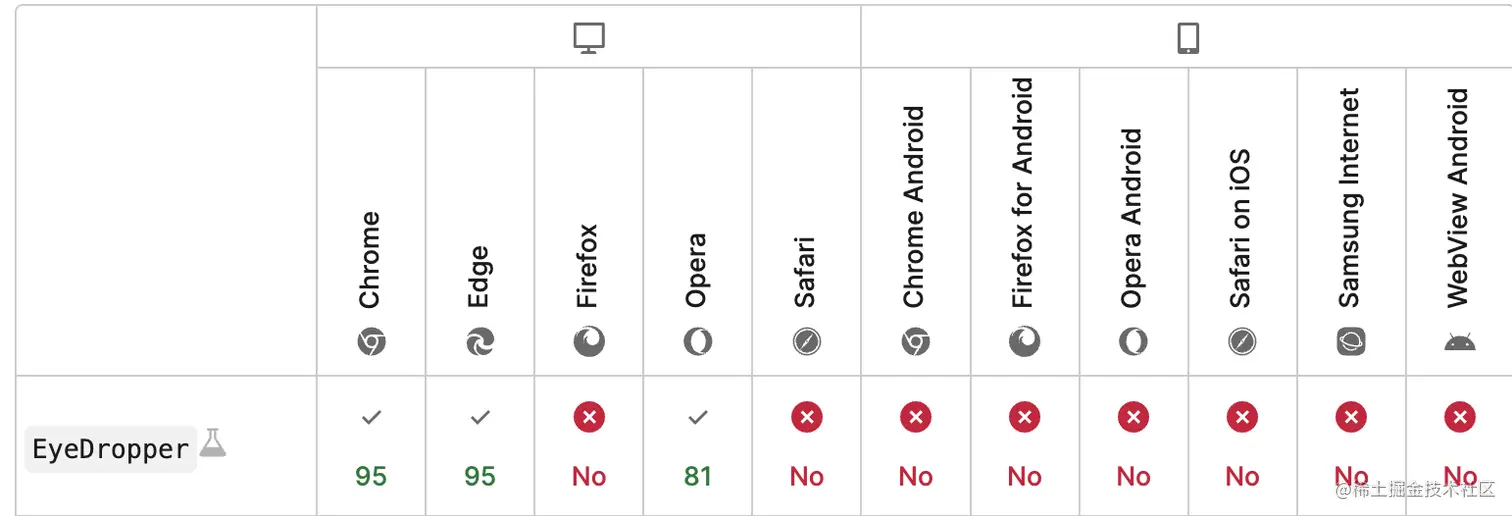Select the Safari on iOS column header
Screen dimensions: 1512x516
point(1242,222)
